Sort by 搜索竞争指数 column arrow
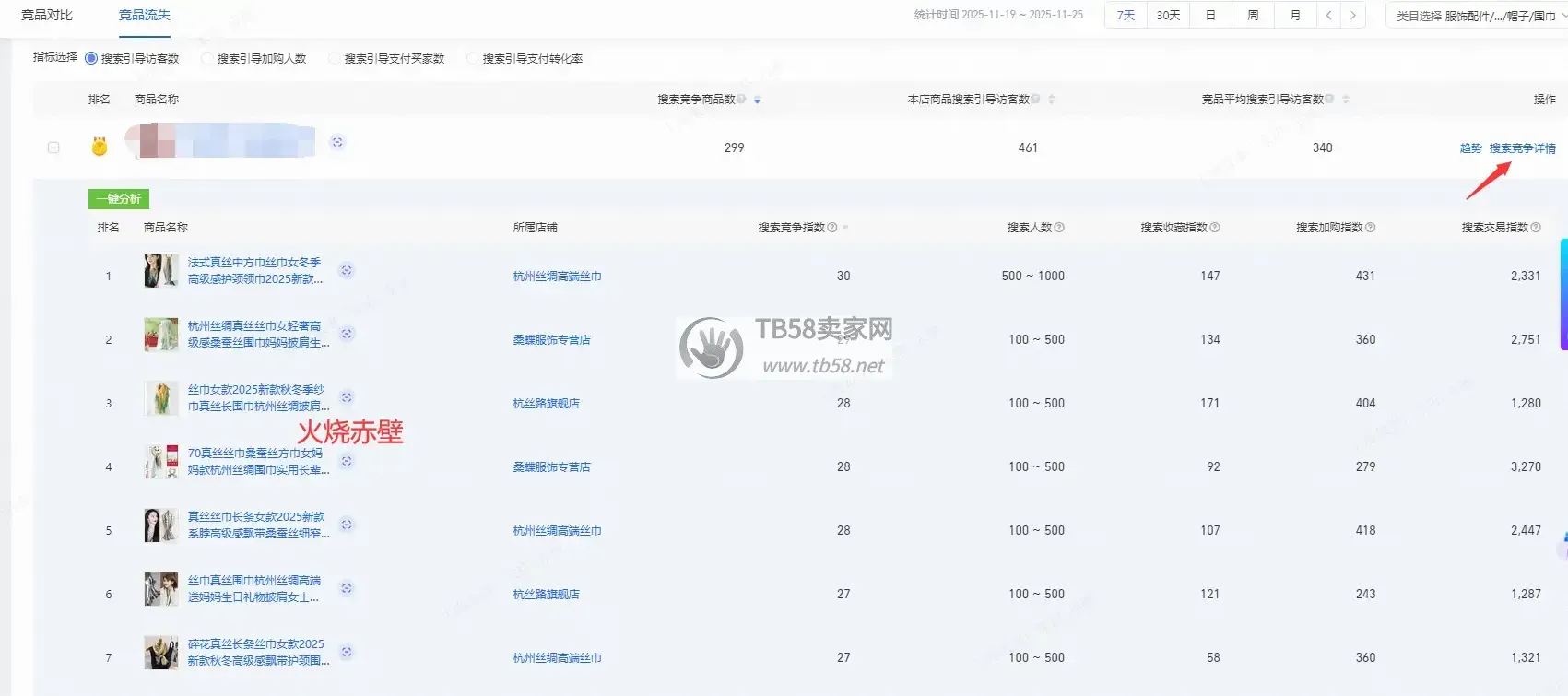This screenshot has width=1568, height=696. coord(845,228)
